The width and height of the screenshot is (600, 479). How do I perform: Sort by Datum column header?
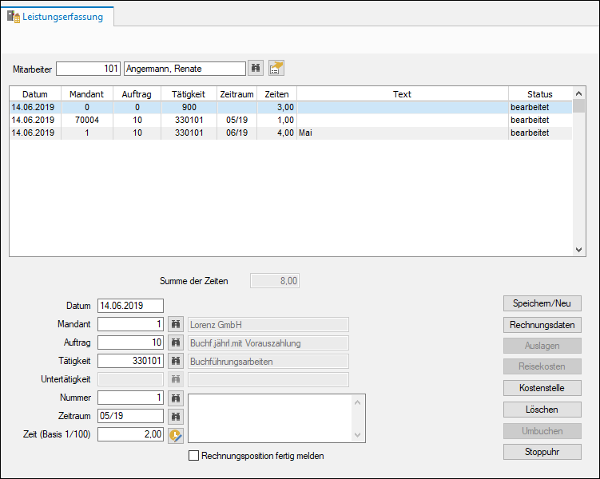pos(35,94)
